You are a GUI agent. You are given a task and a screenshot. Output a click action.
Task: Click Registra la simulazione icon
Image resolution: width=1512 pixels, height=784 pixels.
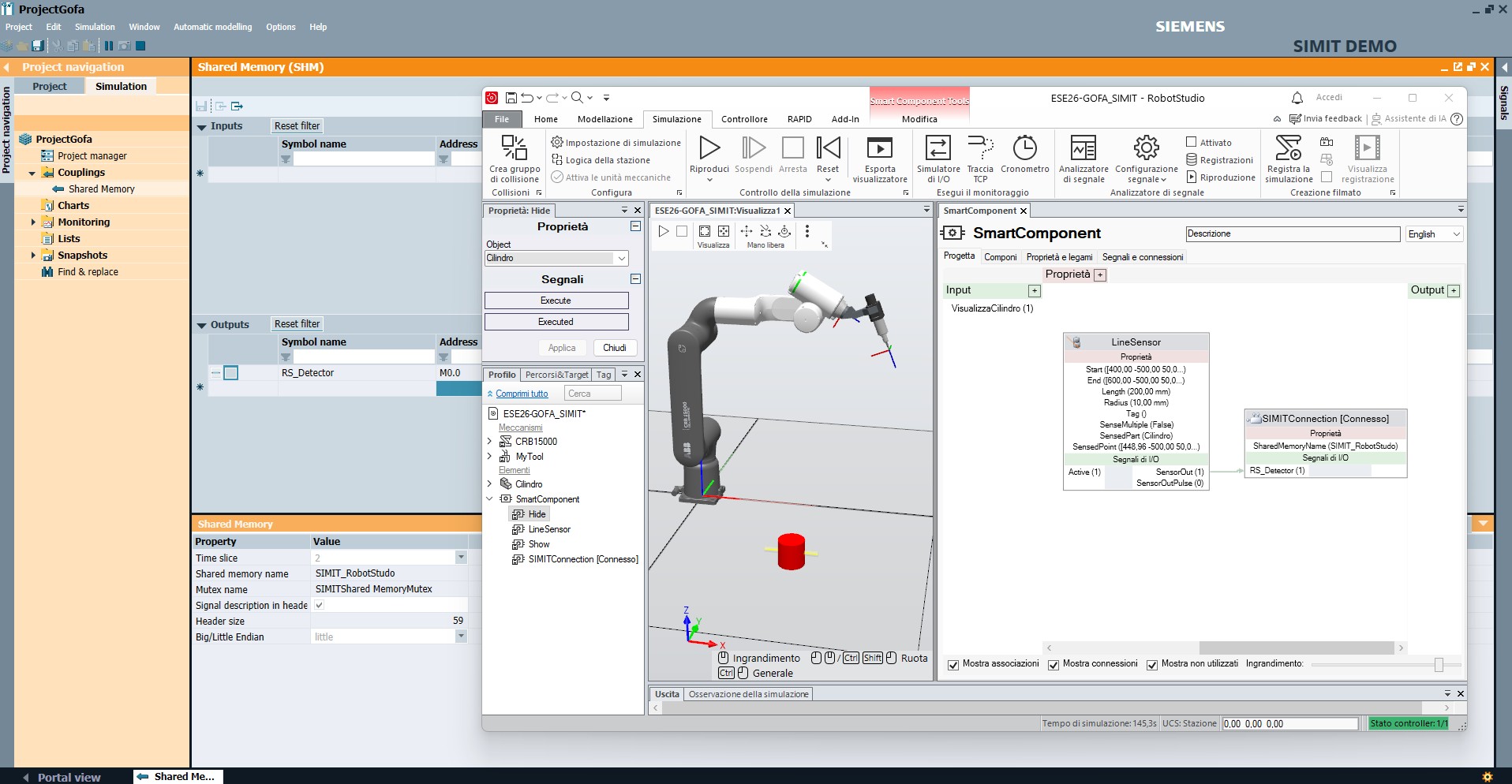1288,148
